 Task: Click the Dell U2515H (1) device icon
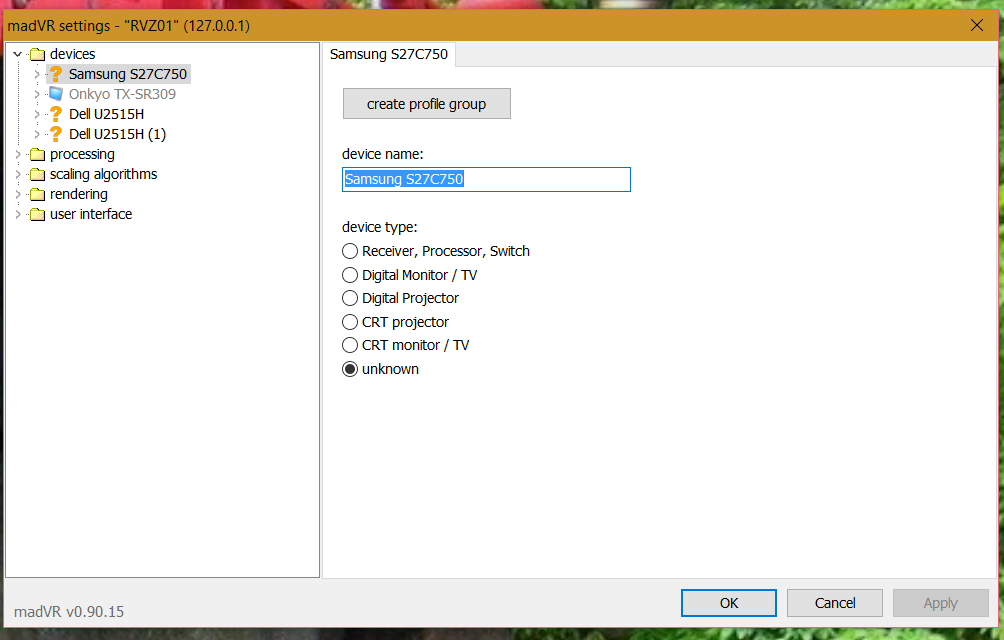point(56,134)
